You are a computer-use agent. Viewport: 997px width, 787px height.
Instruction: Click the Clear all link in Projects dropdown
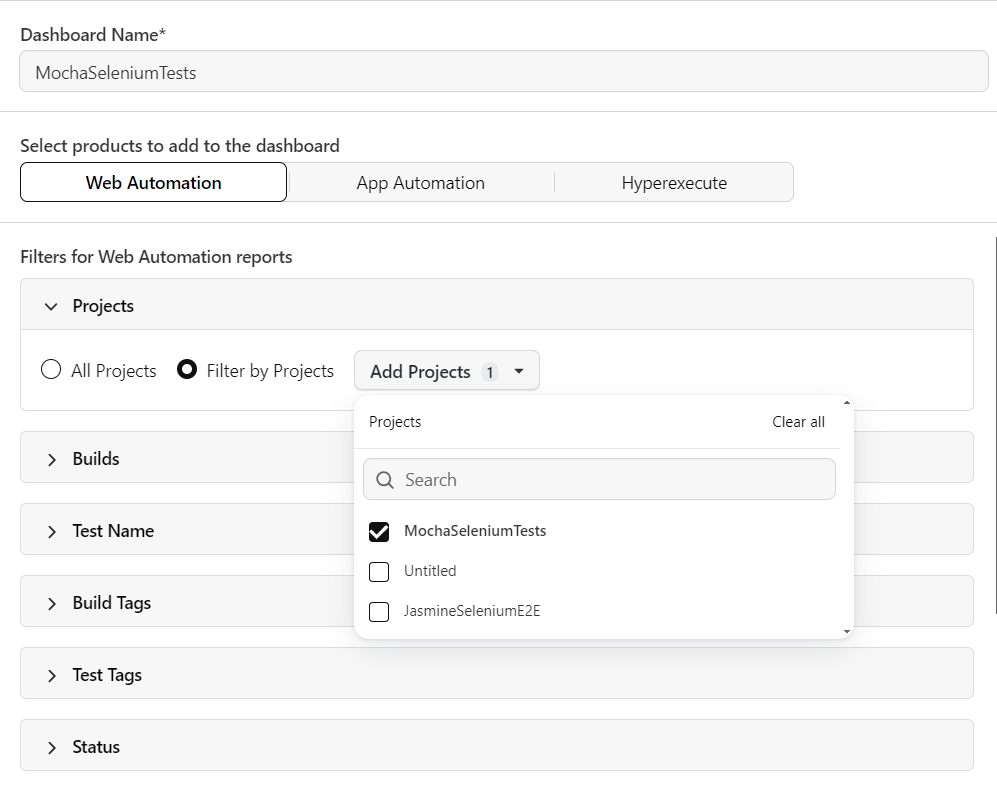(x=798, y=421)
